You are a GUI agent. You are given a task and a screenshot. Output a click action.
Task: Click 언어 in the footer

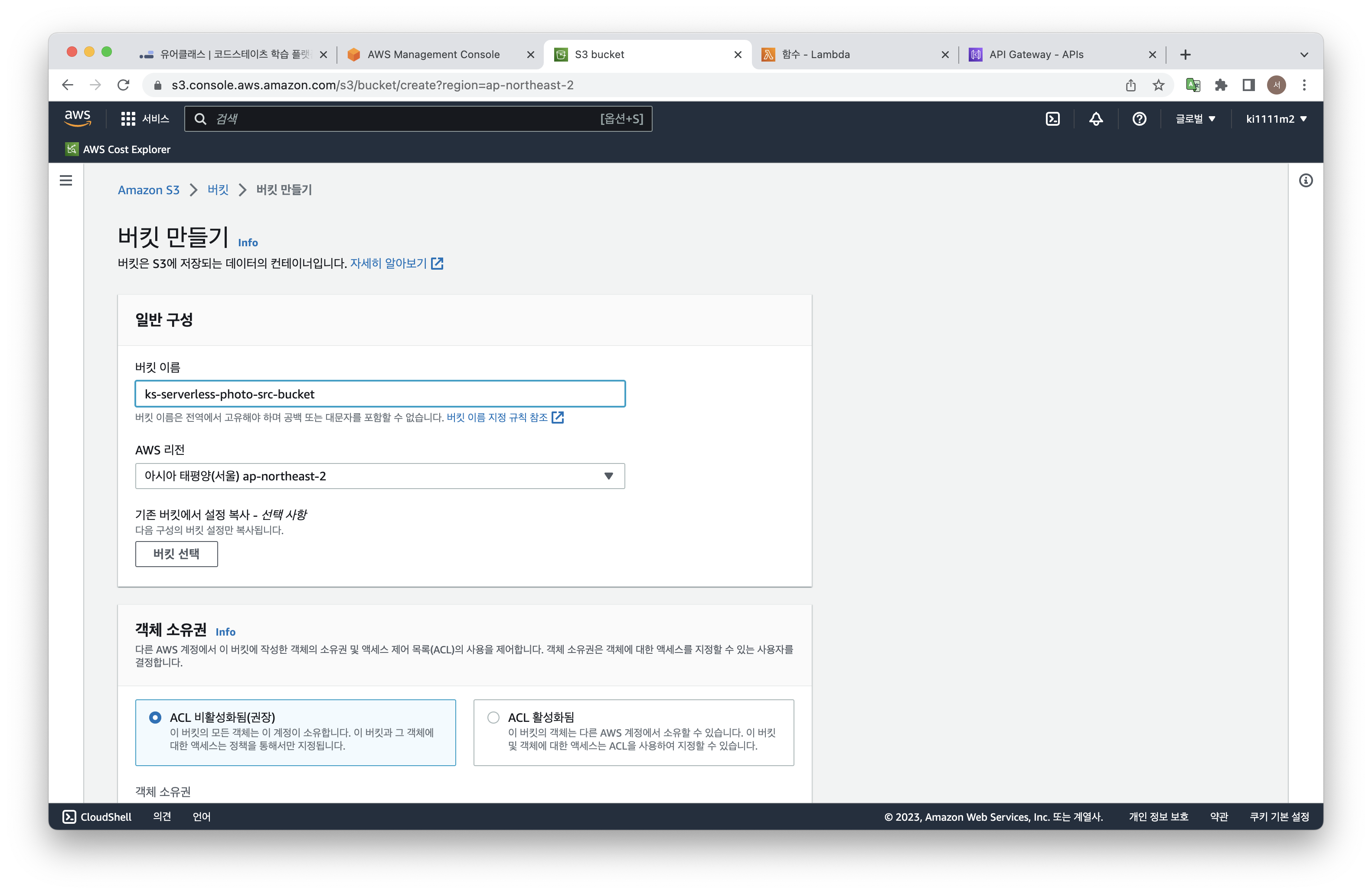[201, 816]
